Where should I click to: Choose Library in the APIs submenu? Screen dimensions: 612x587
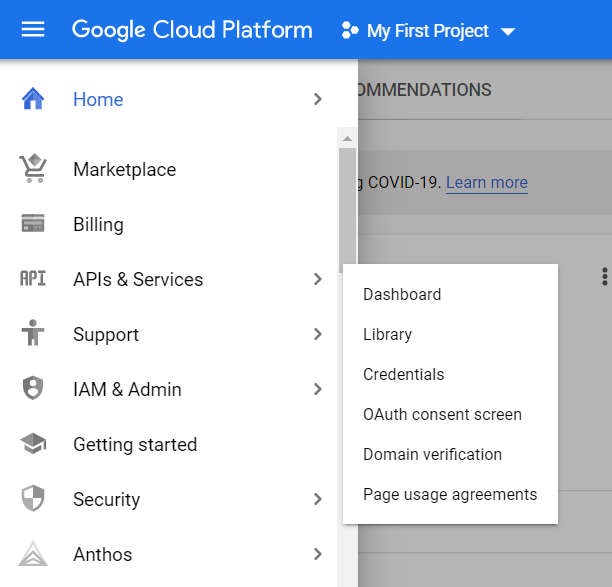(x=387, y=334)
